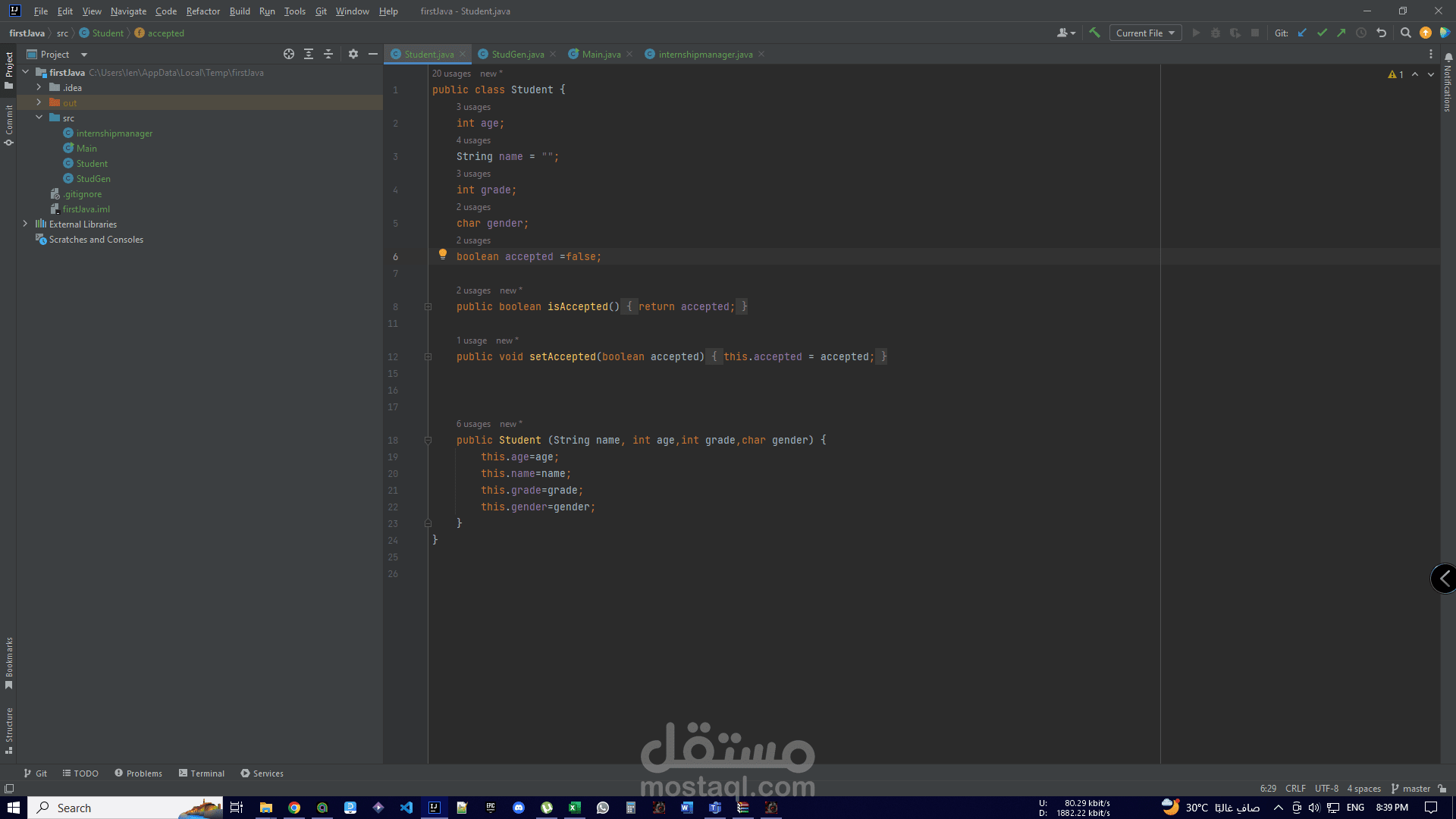
Task: Open the Refactor menu
Action: (202, 11)
